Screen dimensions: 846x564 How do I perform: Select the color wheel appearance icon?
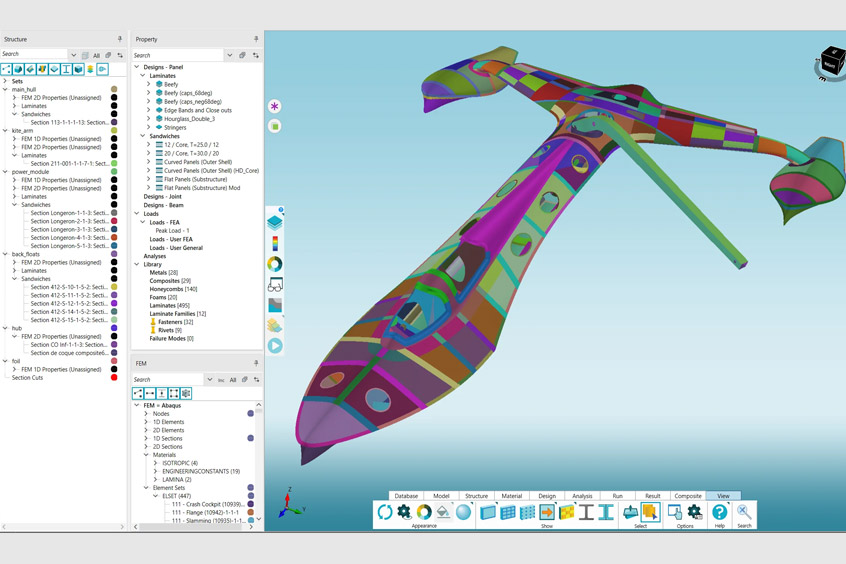pyautogui.click(x=424, y=512)
